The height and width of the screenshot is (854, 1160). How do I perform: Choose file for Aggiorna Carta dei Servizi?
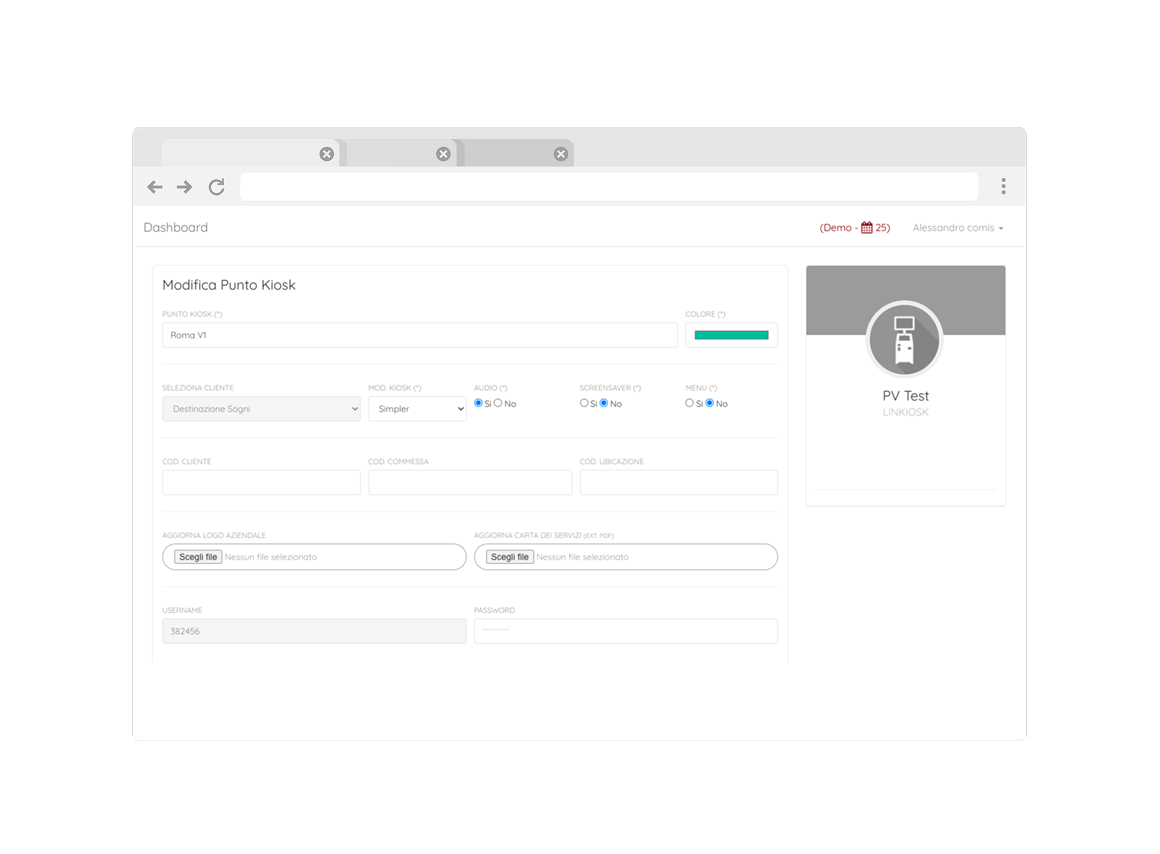coord(510,557)
